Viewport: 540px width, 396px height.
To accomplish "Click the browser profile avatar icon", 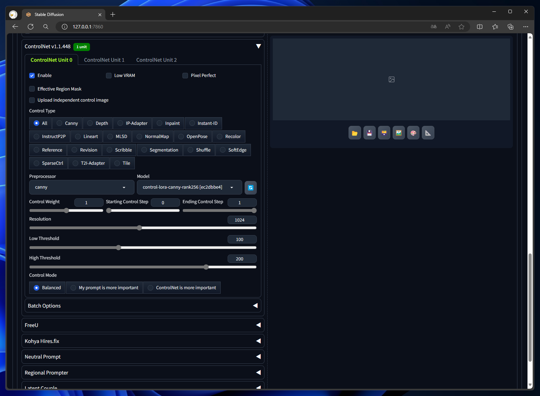I will pos(13,14).
